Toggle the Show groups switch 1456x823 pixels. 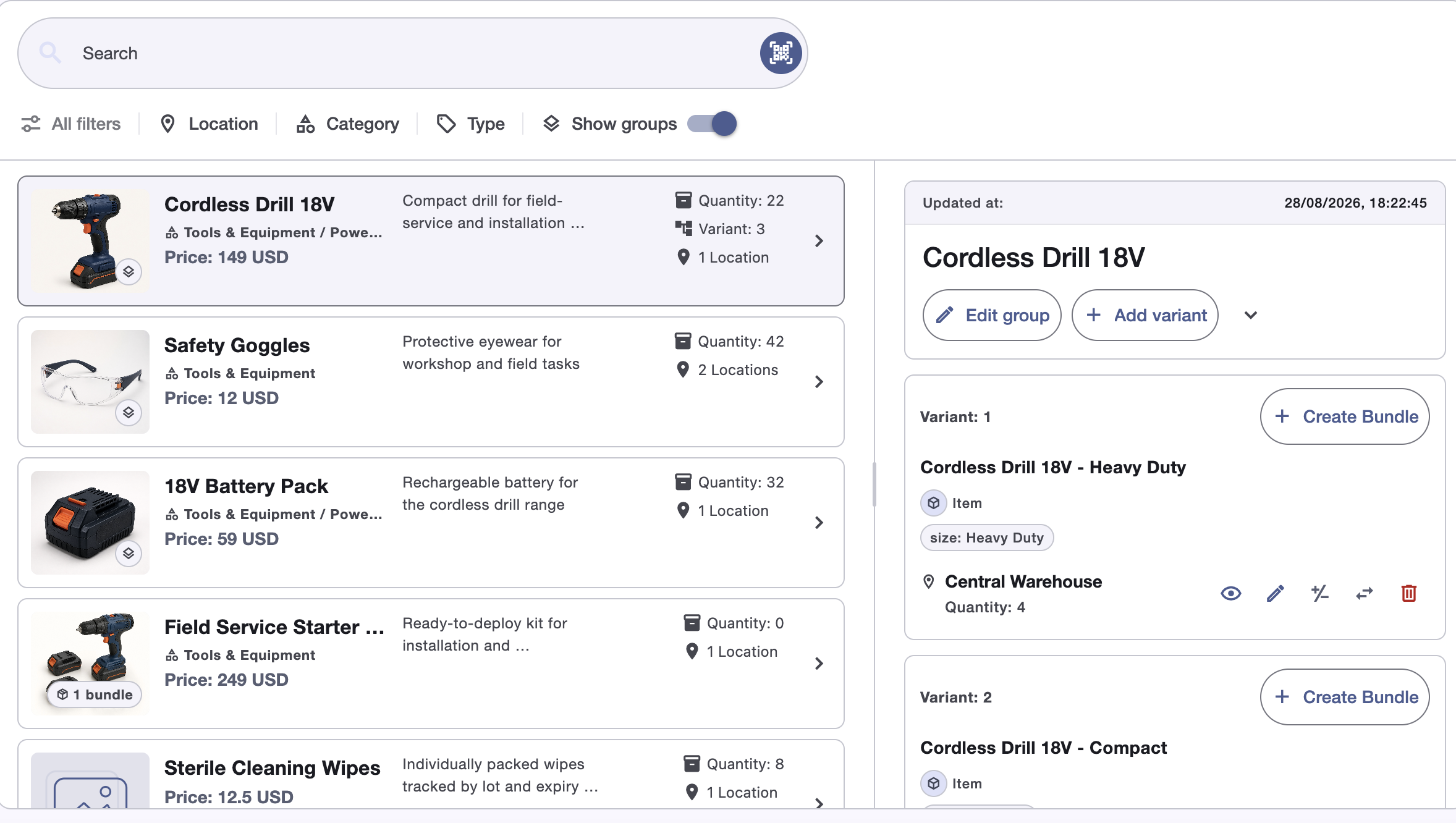[x=712, y=124]
